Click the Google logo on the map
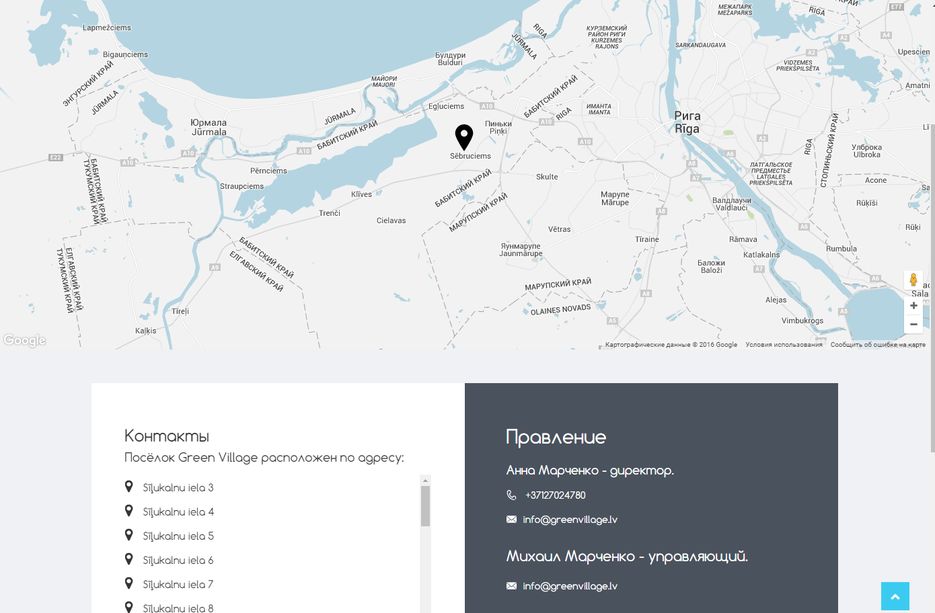 coord(24,340)
